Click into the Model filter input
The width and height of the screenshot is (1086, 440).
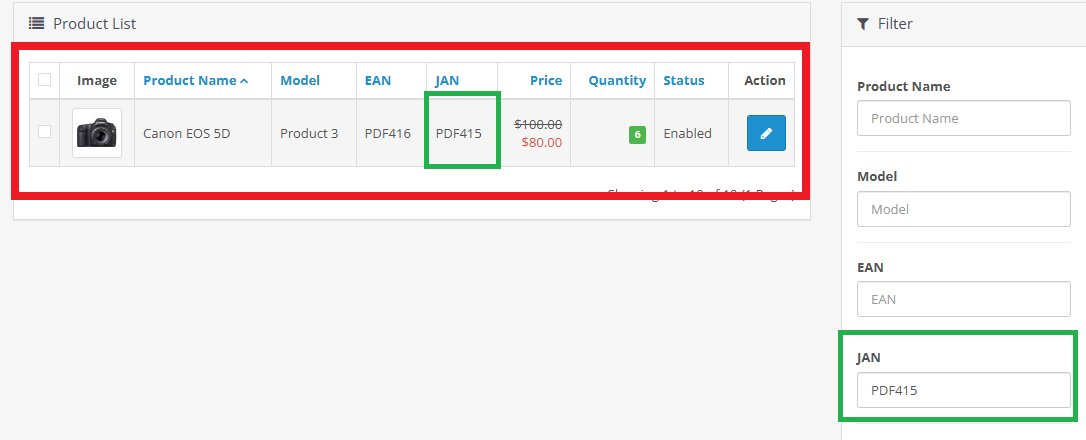click(x=964, y=209)
